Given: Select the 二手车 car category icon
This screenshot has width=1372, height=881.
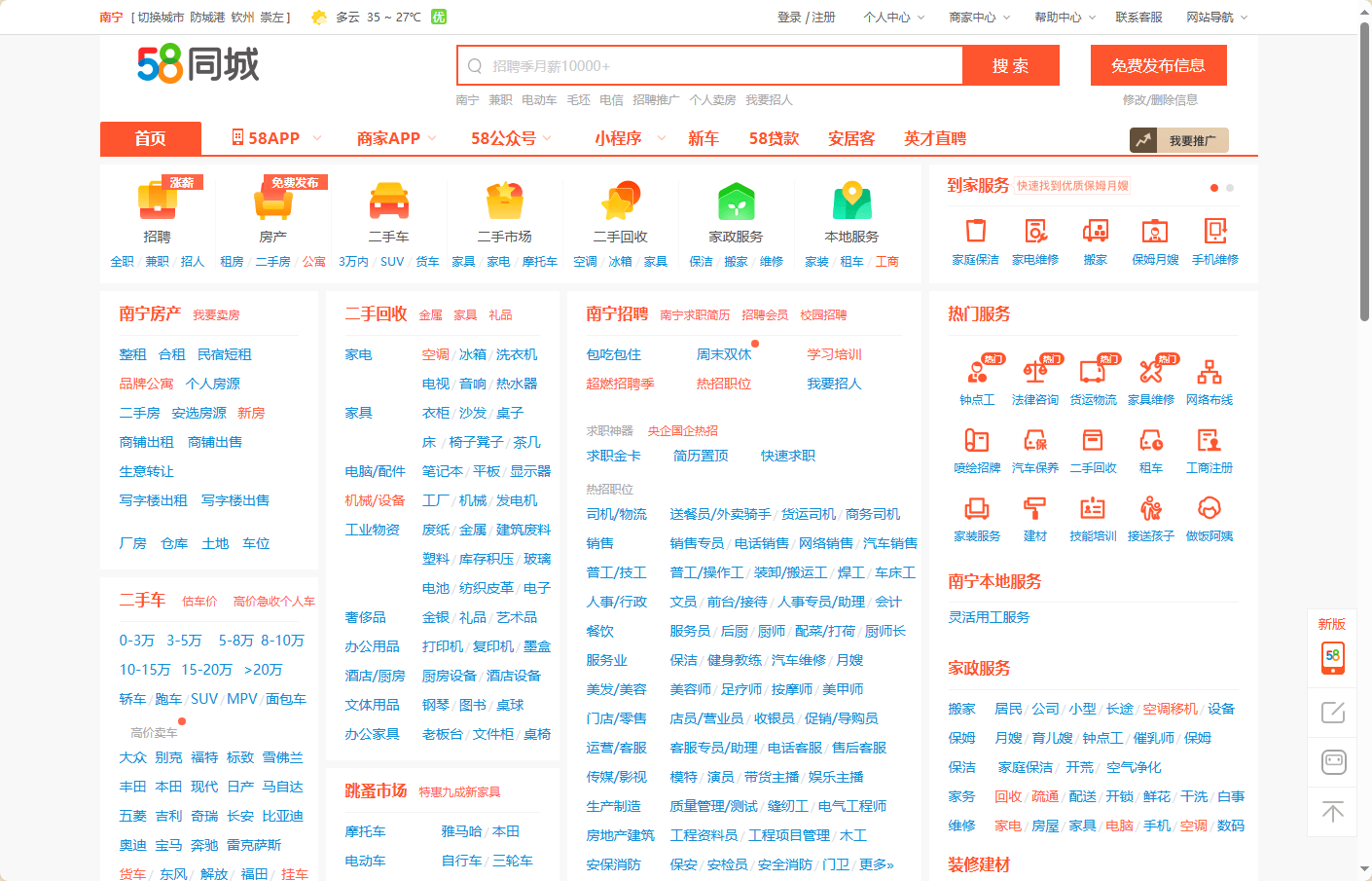Looking at the screenshot, I should click(x=388, y=202).
